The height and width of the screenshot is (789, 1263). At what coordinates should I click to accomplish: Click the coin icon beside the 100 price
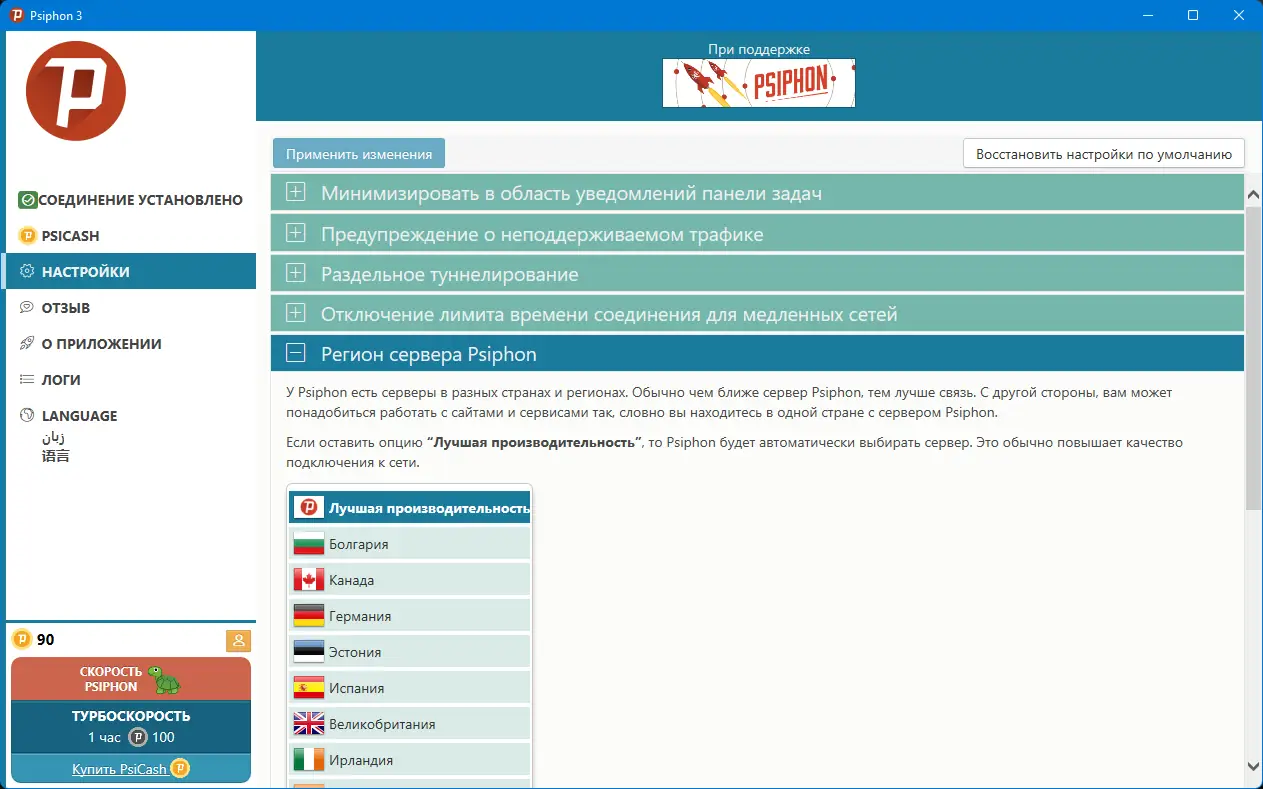(x=138, y=738)
